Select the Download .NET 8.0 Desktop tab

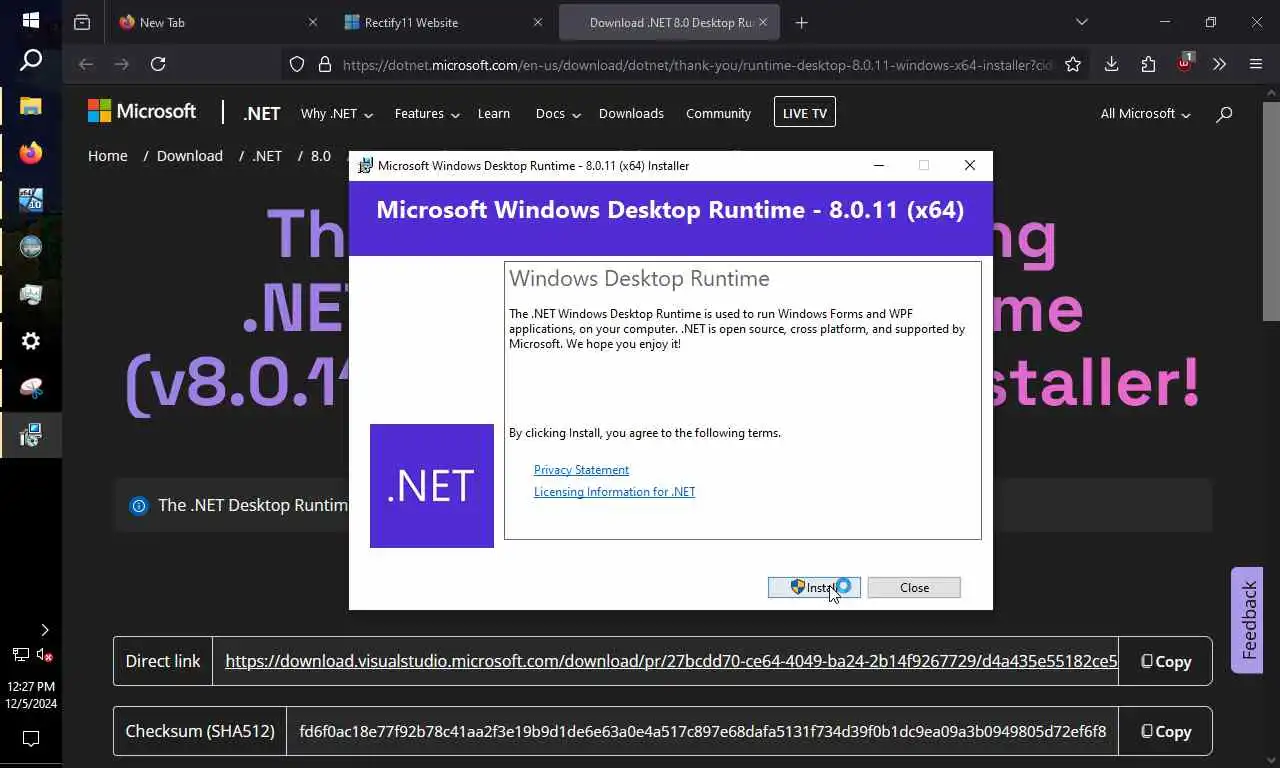[x=669, y=22]
